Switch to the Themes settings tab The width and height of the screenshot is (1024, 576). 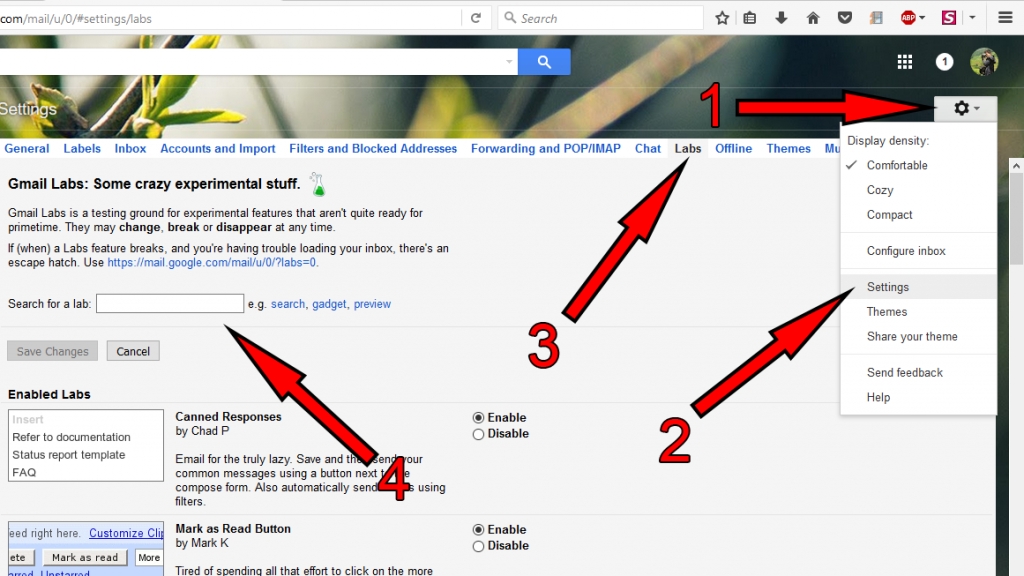(788, 148)
